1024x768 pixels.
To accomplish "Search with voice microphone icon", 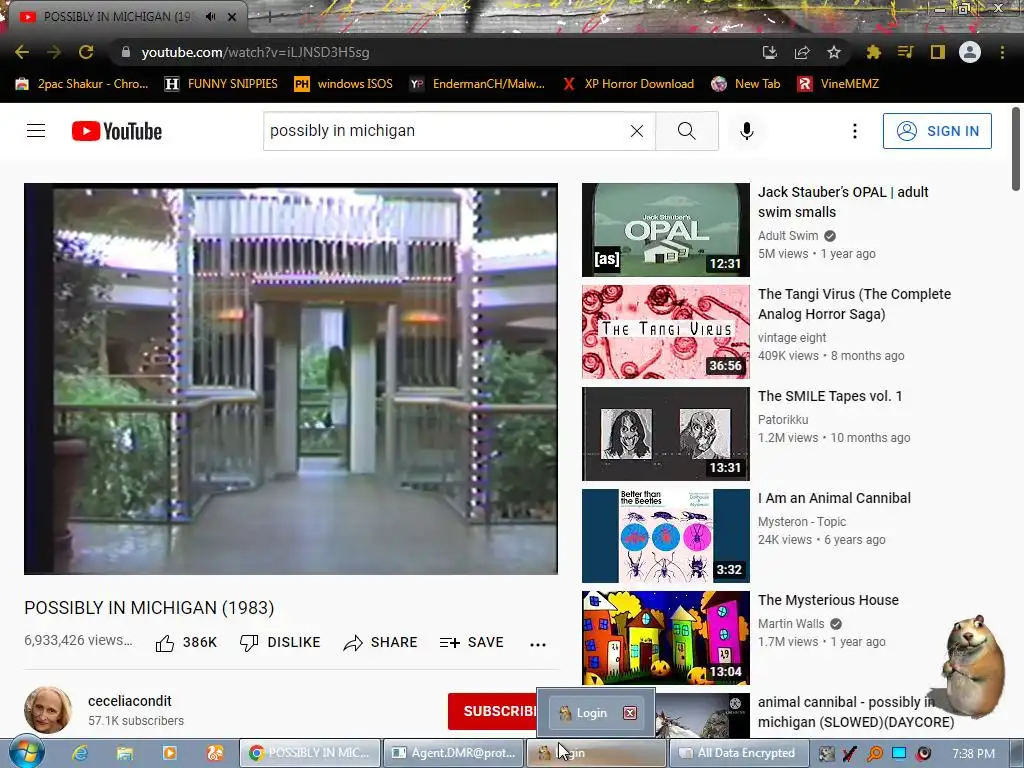I will [746, 131].
